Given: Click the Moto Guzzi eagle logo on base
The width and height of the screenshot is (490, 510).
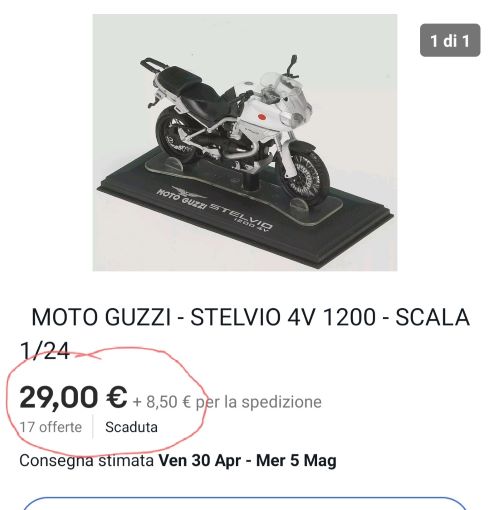Looking at the screenshot, I should (x=185, y=192).
